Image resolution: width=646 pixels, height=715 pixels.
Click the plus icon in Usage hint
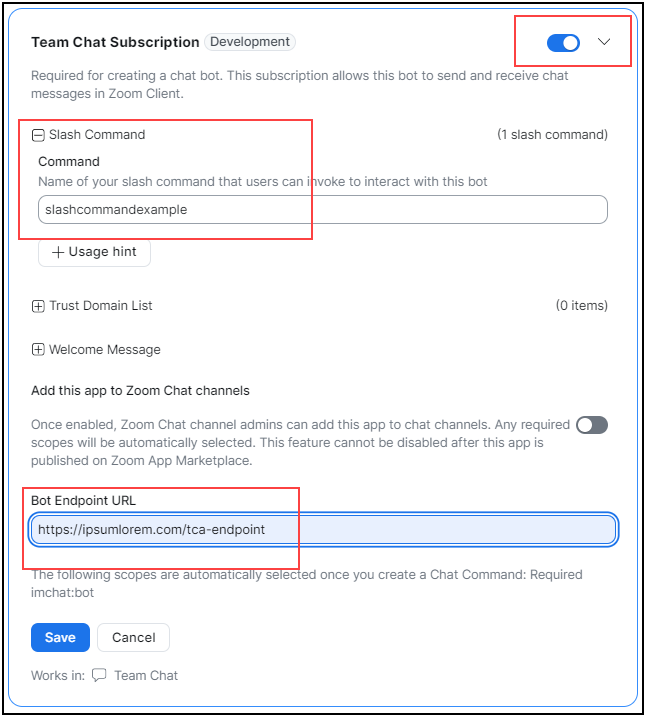click(x=58, y=253)
